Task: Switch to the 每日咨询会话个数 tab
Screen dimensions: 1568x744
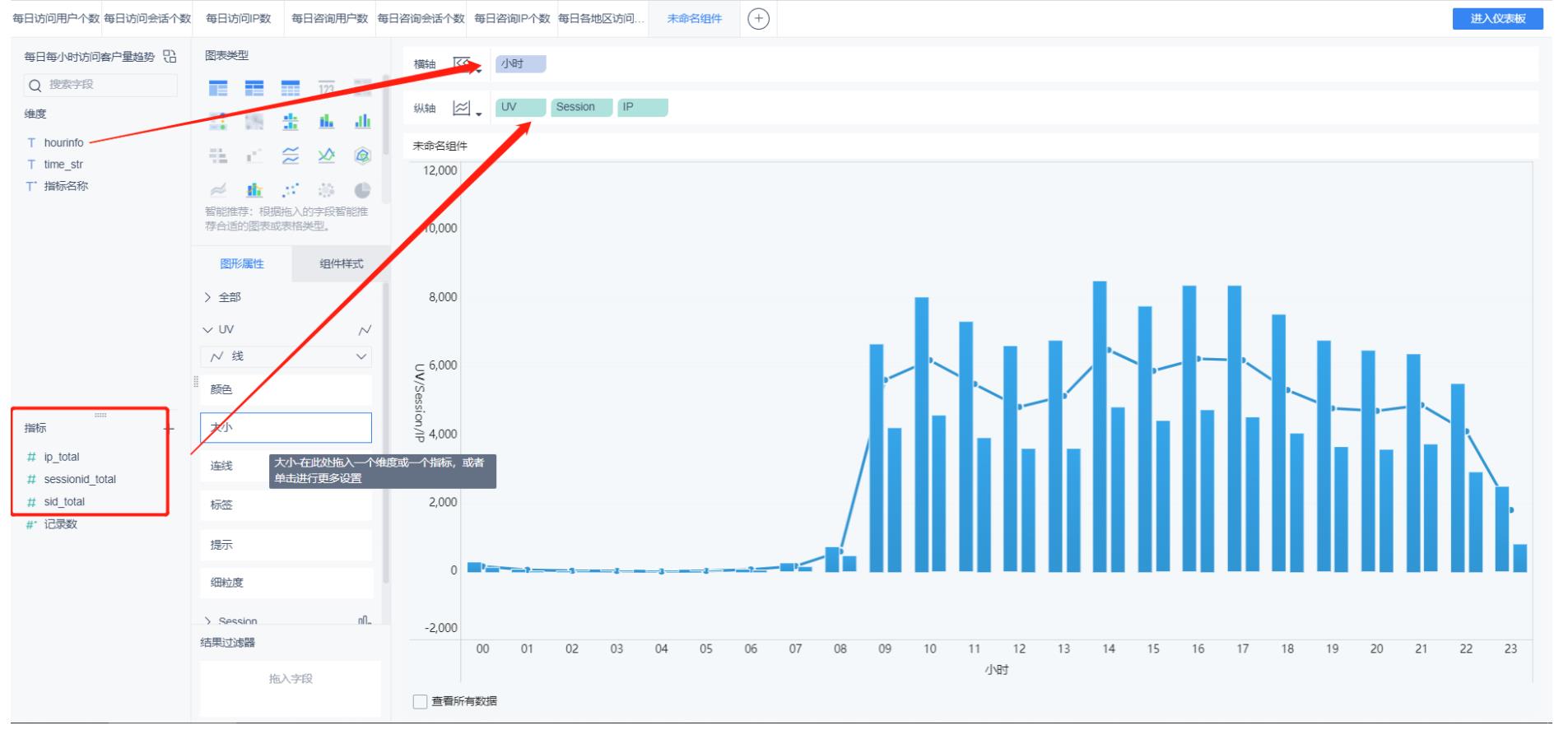Action: point(421,18)
